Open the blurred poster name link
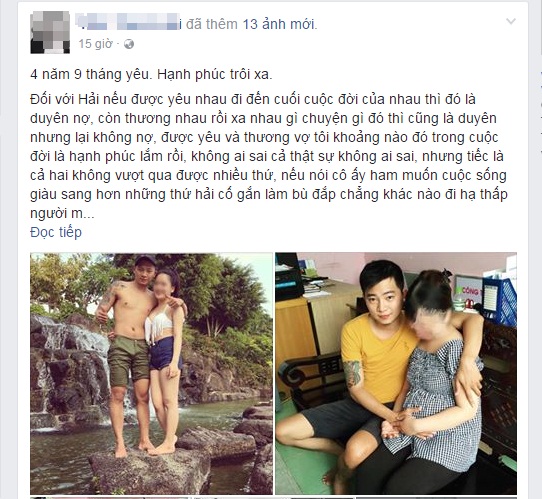 pos(128,22)
